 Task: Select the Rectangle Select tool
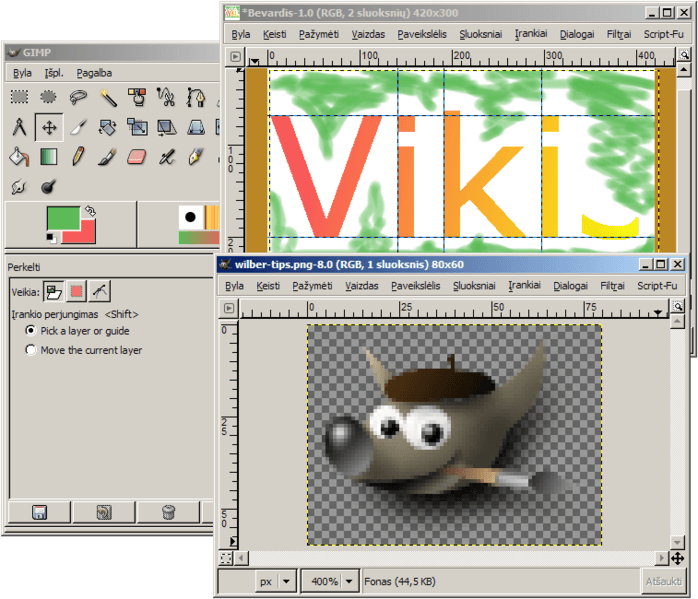pos(19,97)
